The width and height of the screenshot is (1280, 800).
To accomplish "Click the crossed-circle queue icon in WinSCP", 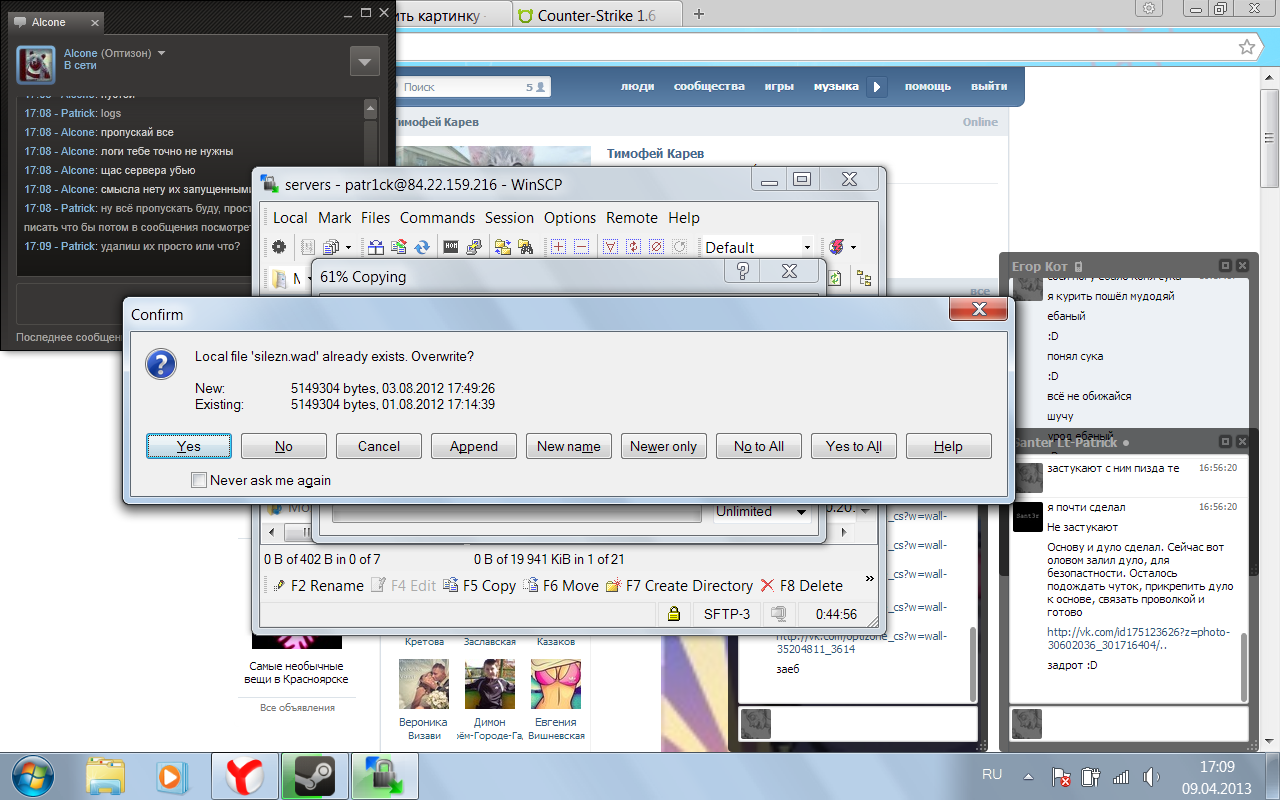I will (657, 247).
